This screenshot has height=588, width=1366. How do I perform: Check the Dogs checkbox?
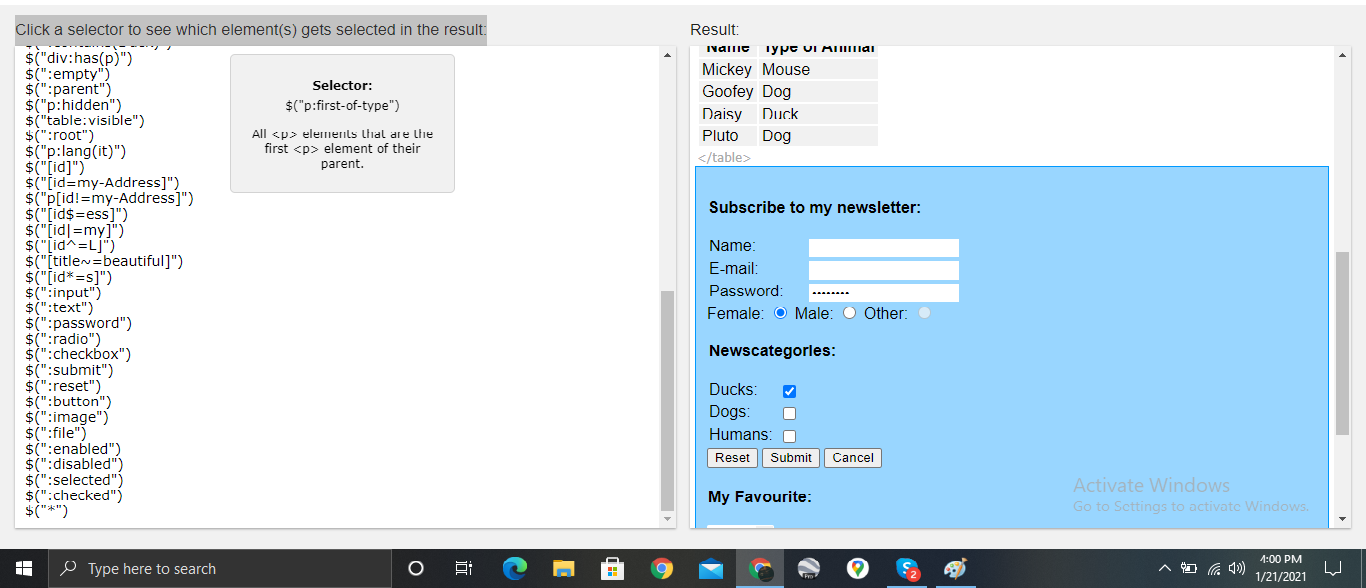click(789, 413)
